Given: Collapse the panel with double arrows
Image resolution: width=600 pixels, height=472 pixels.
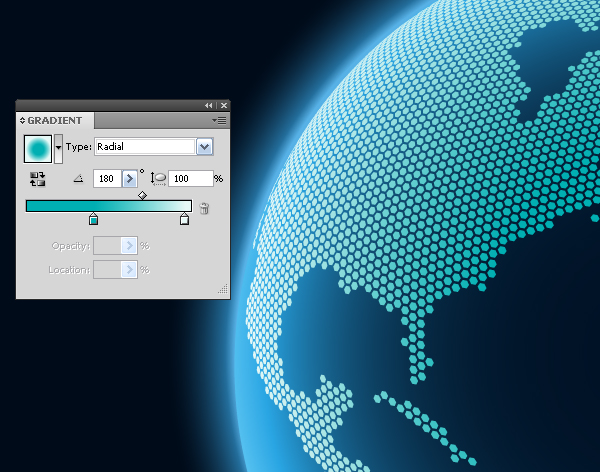Looking at the screenshot, I should click(x=209, y=106).
